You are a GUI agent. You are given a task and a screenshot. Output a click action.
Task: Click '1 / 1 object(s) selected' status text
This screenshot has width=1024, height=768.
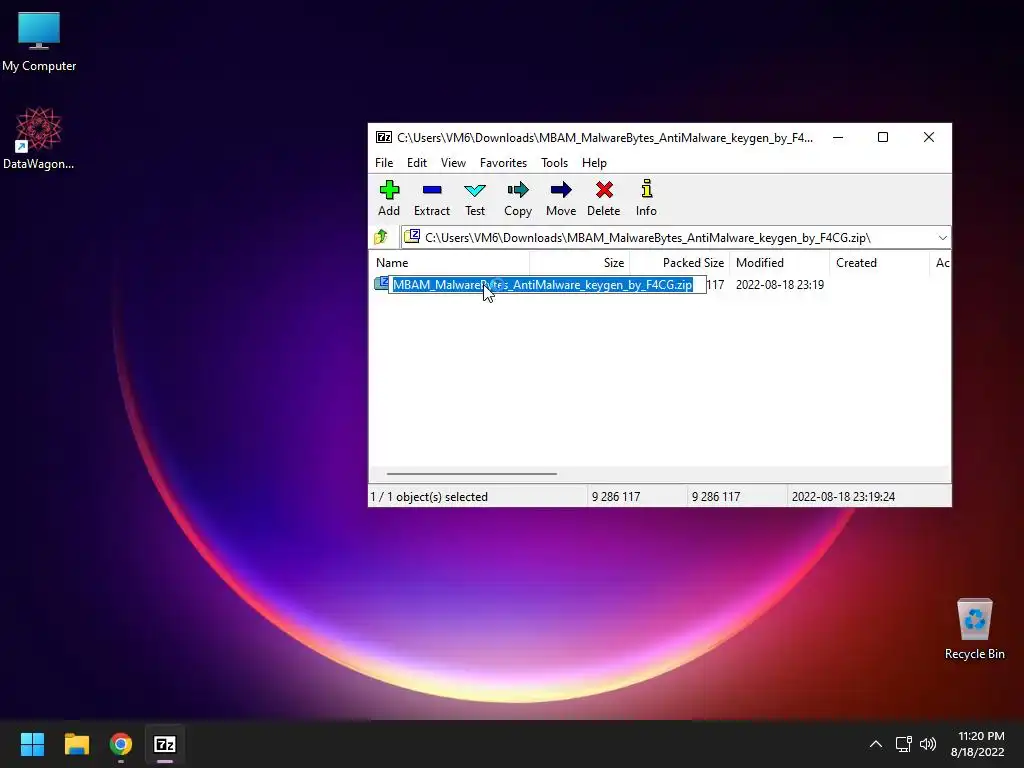point(429,496)
